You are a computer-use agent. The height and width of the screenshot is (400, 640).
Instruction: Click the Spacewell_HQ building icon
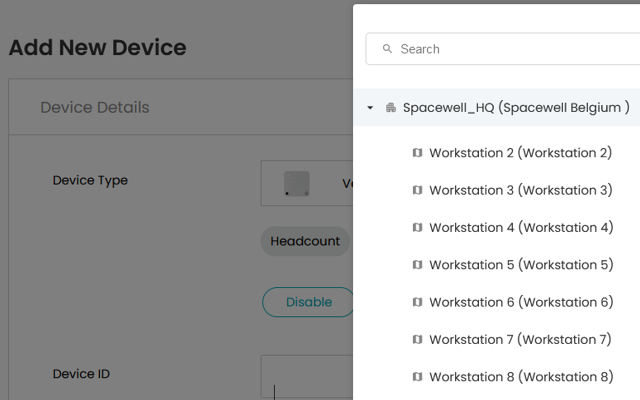391,108
